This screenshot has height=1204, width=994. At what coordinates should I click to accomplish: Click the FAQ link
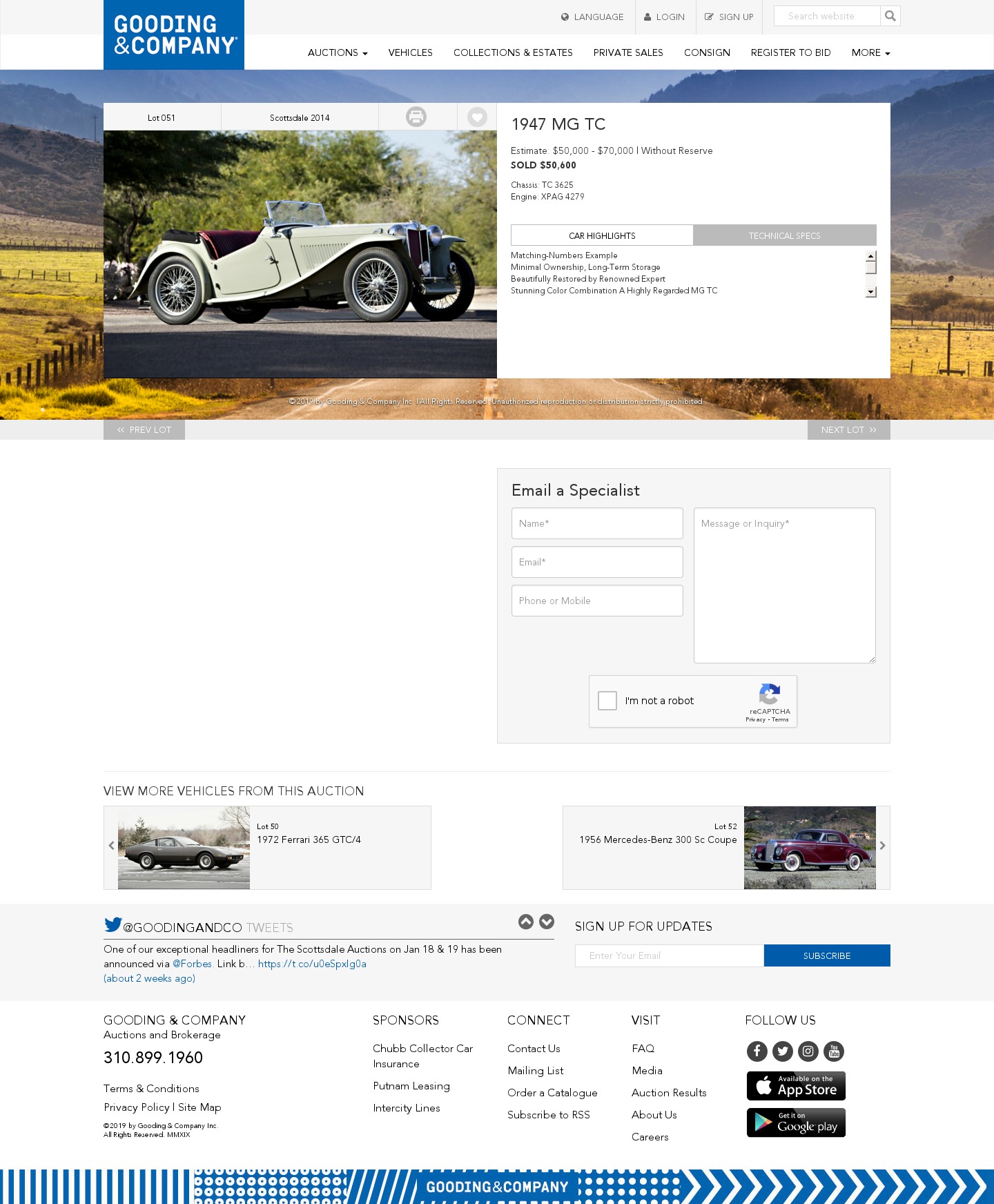pos(643,1049)
